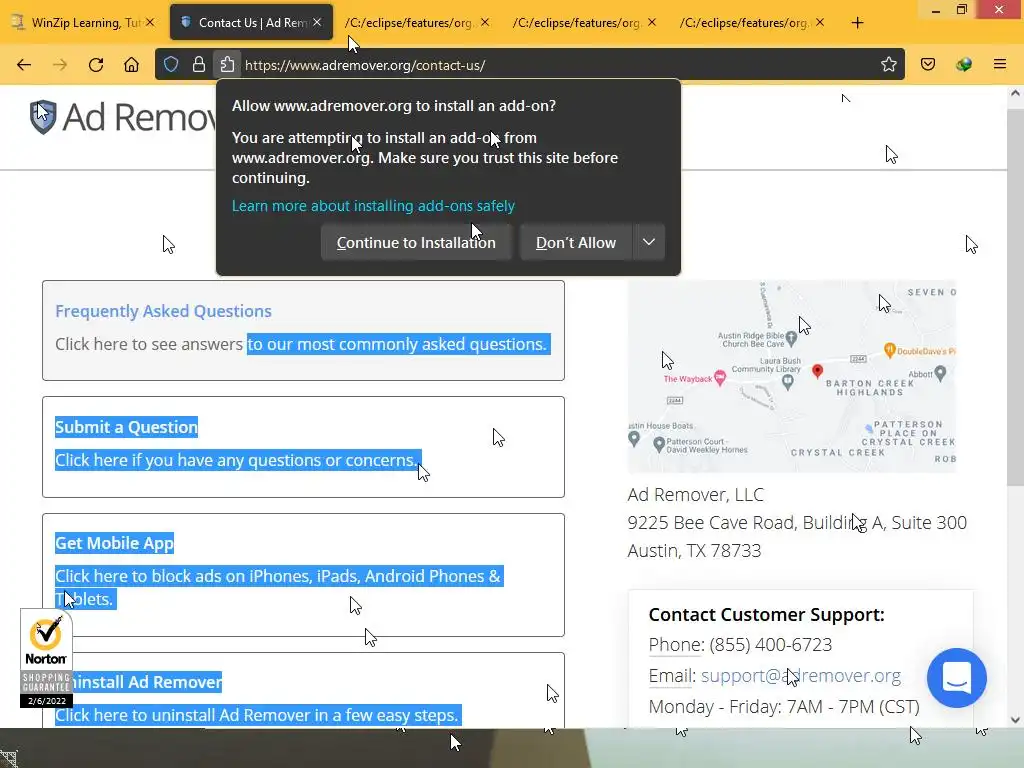Viewport: 1024px width, 768px height.
Task: Click the add-on puzzle piece icon
Action: coord(227,64)
